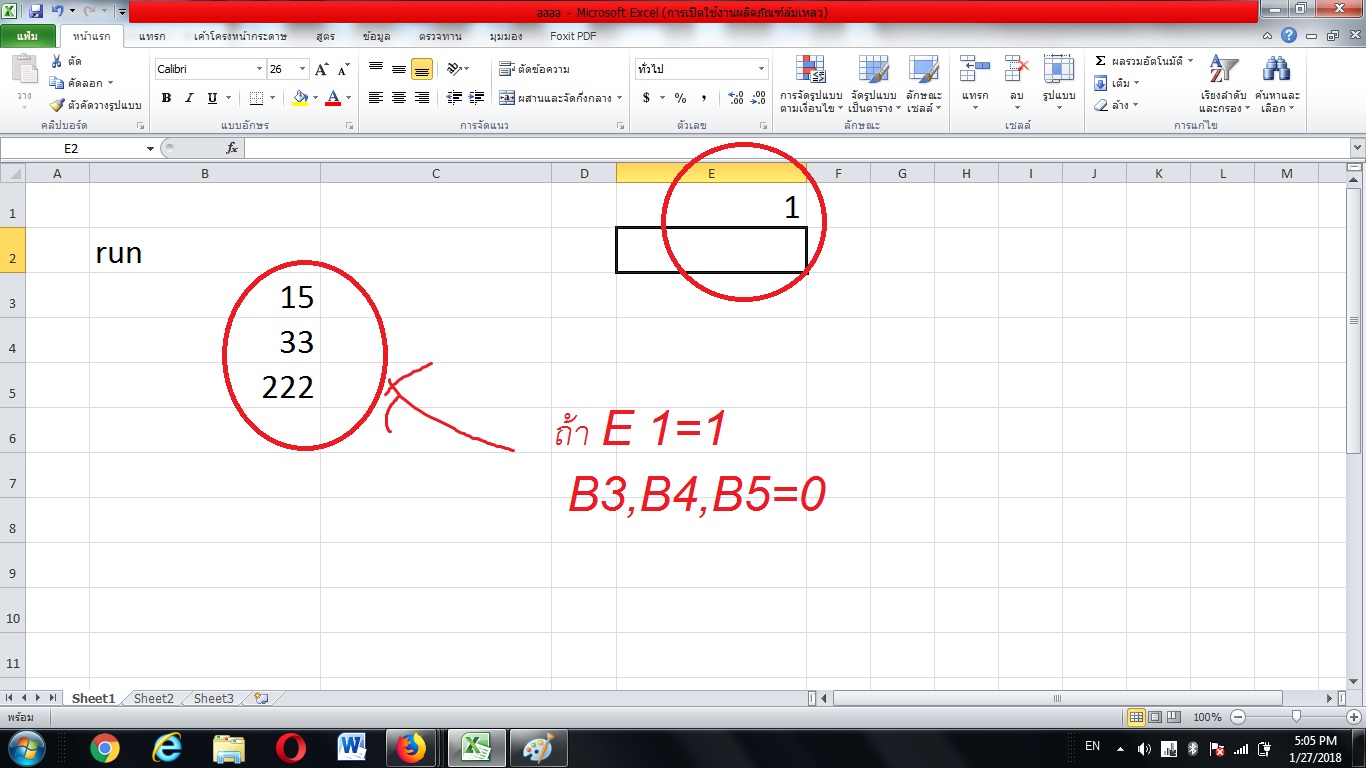Toggle Center horizontal alignment
The width and height of the screenshot is (1366, 768).
(x=399, y=98)
